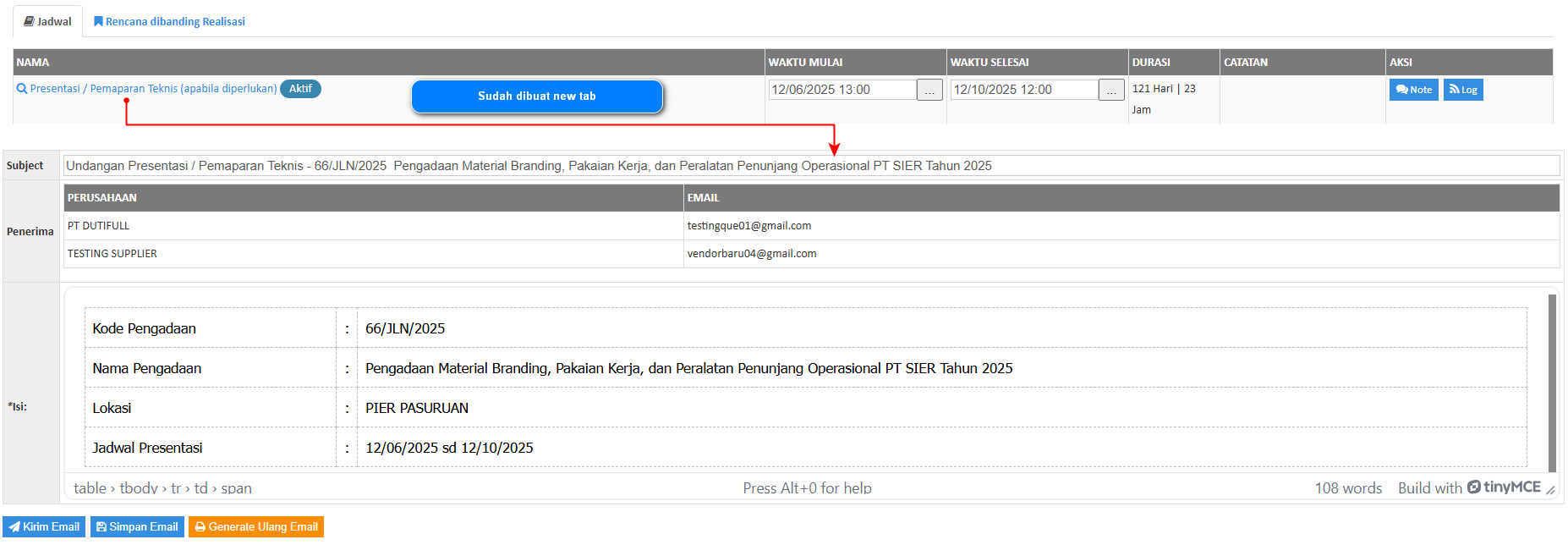The image size is (1568, 545).
Task: Click the Kode Pengadaan value 66/JLN/2025
Action: [405, 328]
